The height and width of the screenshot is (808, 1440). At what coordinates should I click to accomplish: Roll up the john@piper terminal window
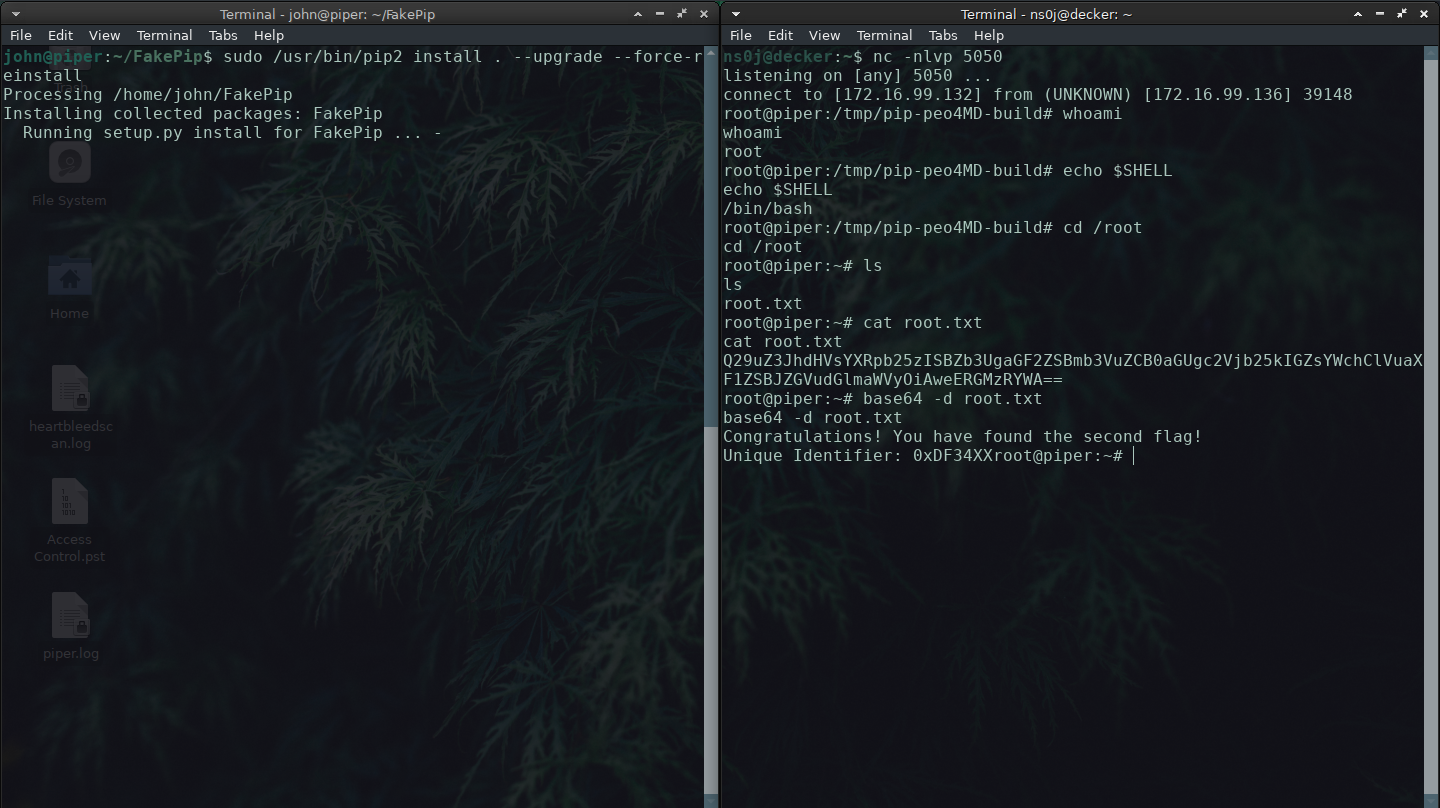640,14
